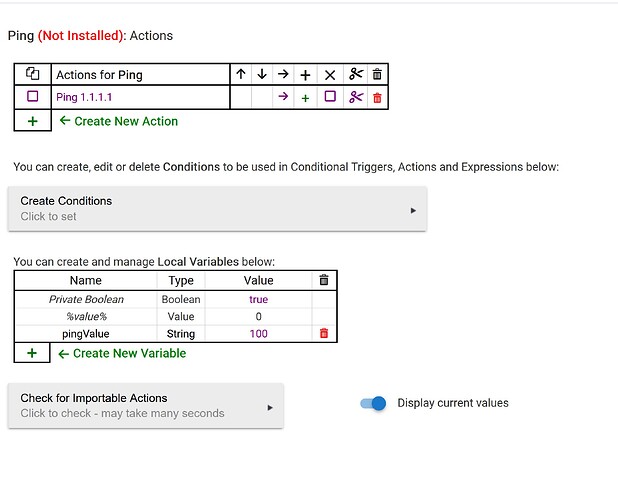The height and width of the screenshot is (500, 618).
Task: Click the move down arrow in header
Action: click(x=262, y=74)
